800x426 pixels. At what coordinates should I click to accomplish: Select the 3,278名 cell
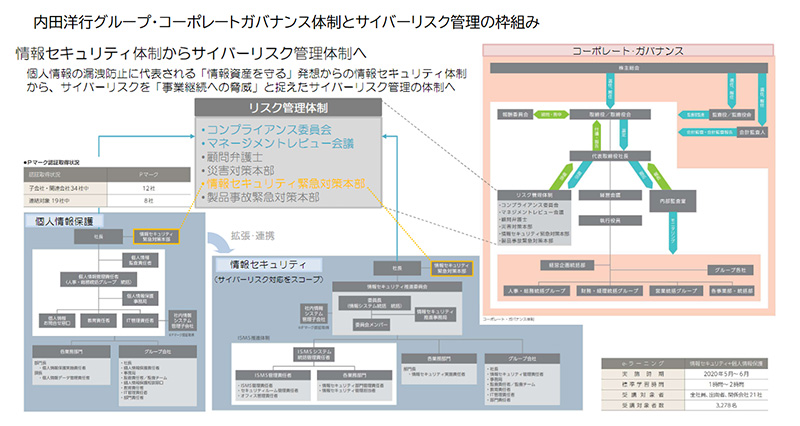[726, 405]
